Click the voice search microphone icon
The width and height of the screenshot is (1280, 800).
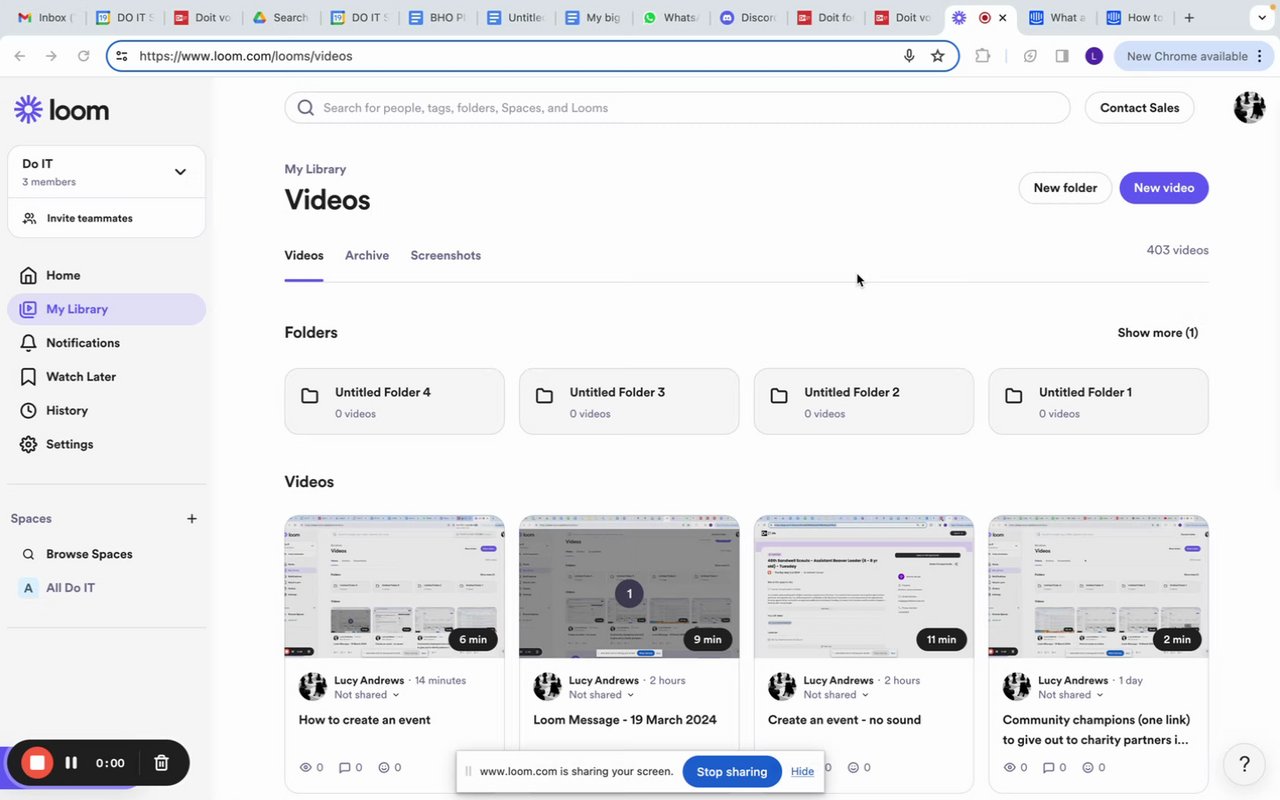[x=909, y=56]
